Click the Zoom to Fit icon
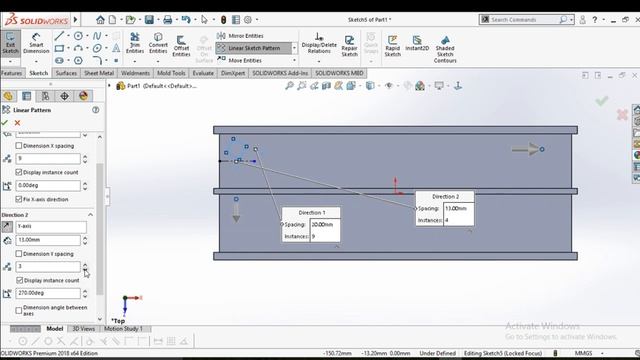 (x=289, y=86)
